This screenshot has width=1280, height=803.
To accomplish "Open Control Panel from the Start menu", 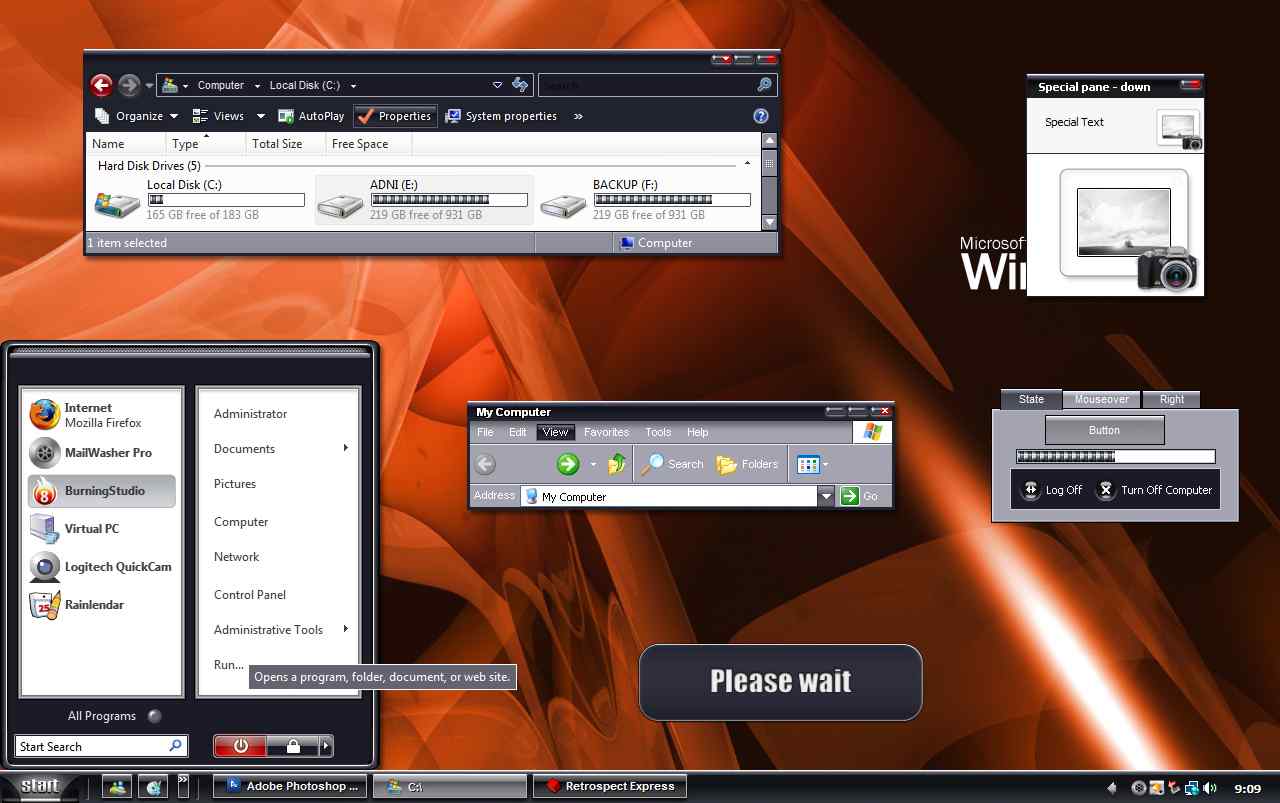I will [x=250, y=594].
